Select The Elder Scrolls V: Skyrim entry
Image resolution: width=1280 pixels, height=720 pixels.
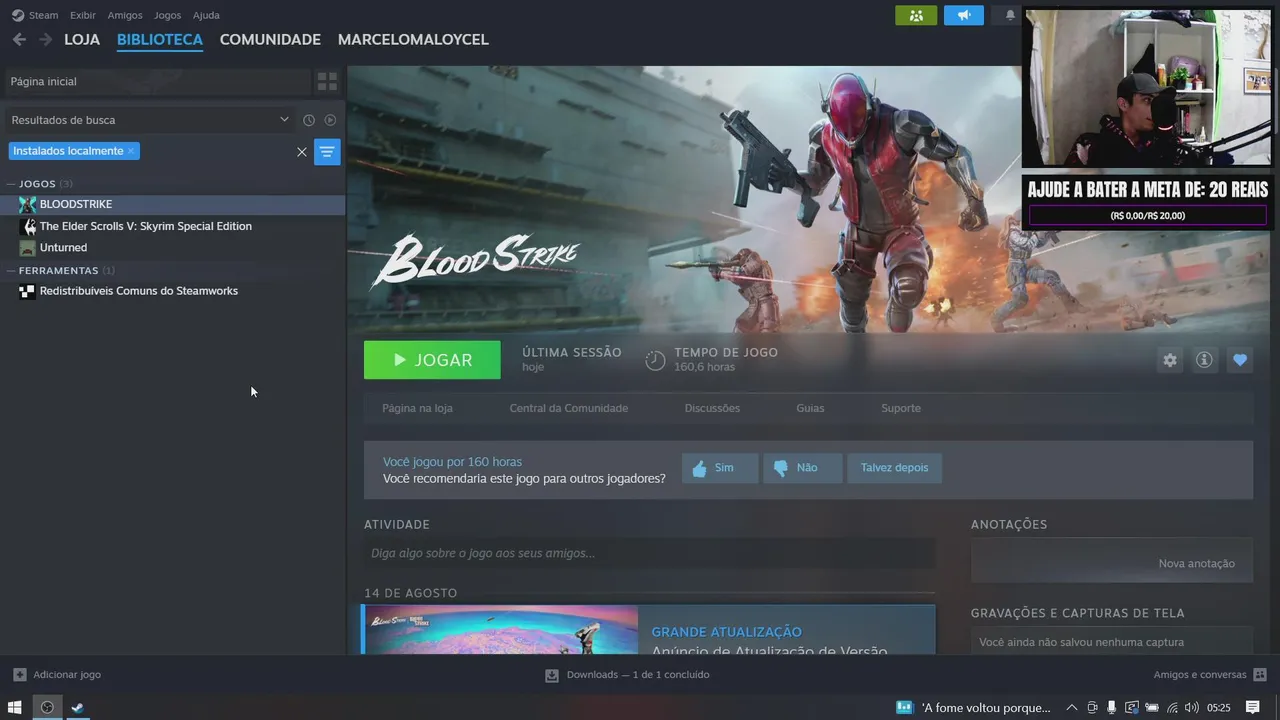[x=146, y=226]
